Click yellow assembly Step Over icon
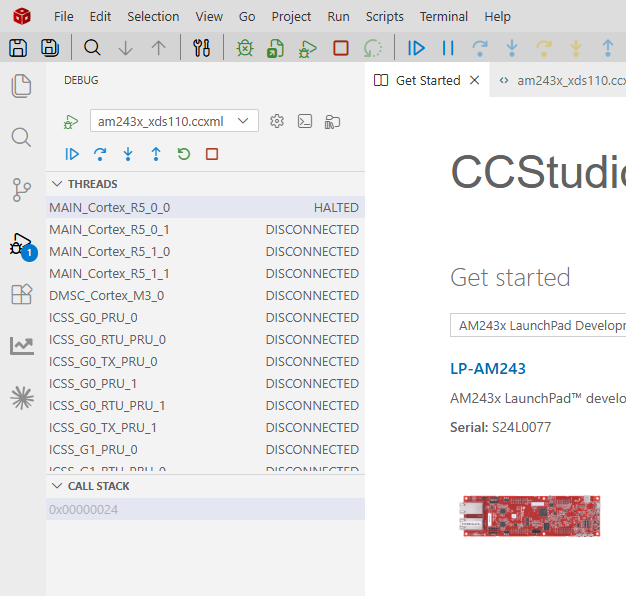Image resolution: width=626 pixels, height=596 pixels. click(544, 48)
